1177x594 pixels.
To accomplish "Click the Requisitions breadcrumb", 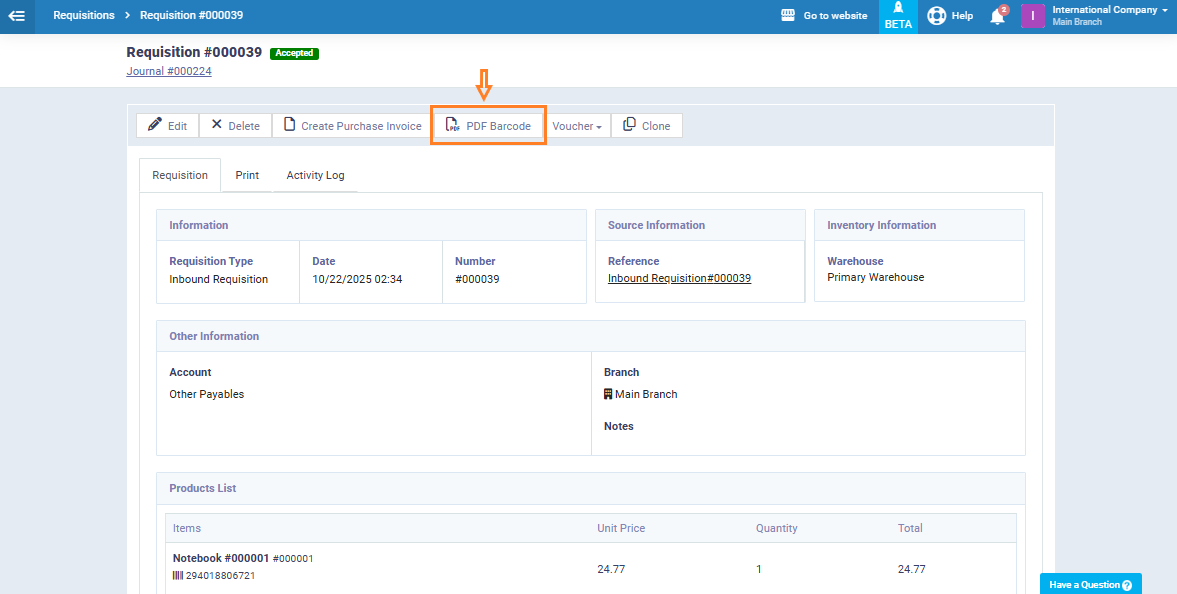I will pyautogui.click(x=84, y=16).
